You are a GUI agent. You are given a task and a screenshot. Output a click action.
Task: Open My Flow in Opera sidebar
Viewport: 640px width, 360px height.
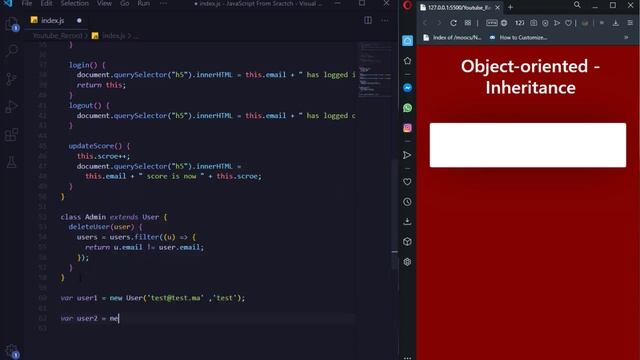pyautogui.click(x=407, y=155)
